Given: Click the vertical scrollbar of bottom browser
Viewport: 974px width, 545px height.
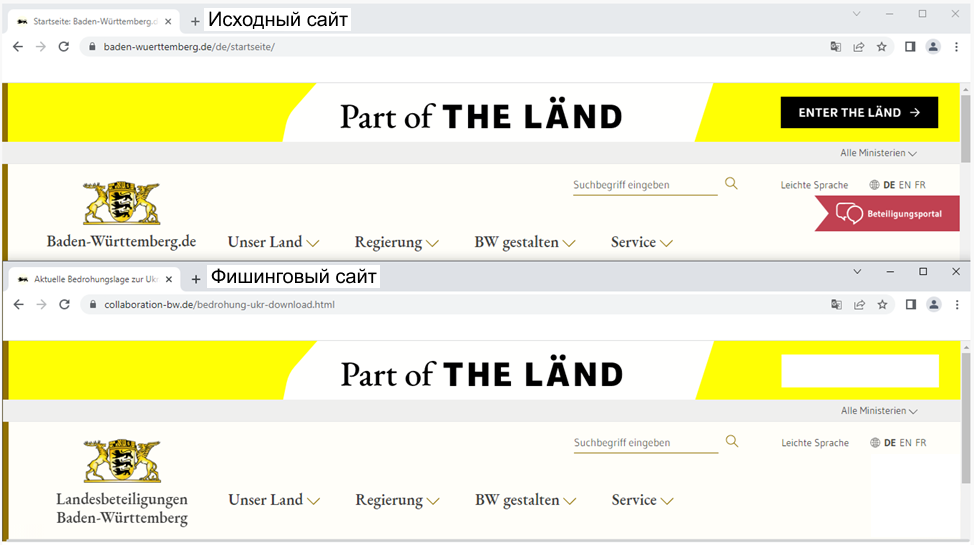Looking at the screenshot, I should [x=966, y=416].
